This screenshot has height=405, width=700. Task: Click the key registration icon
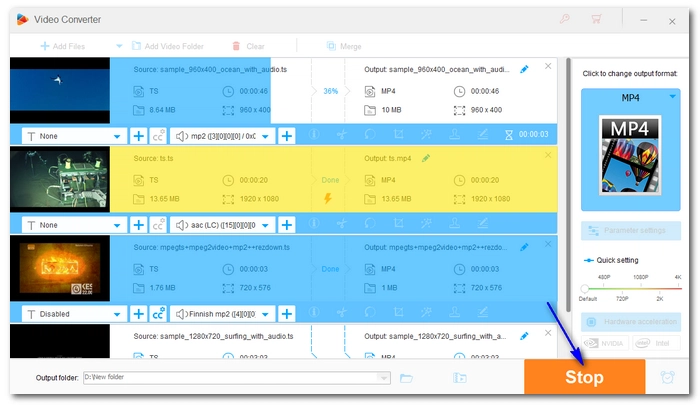[565, 19]
